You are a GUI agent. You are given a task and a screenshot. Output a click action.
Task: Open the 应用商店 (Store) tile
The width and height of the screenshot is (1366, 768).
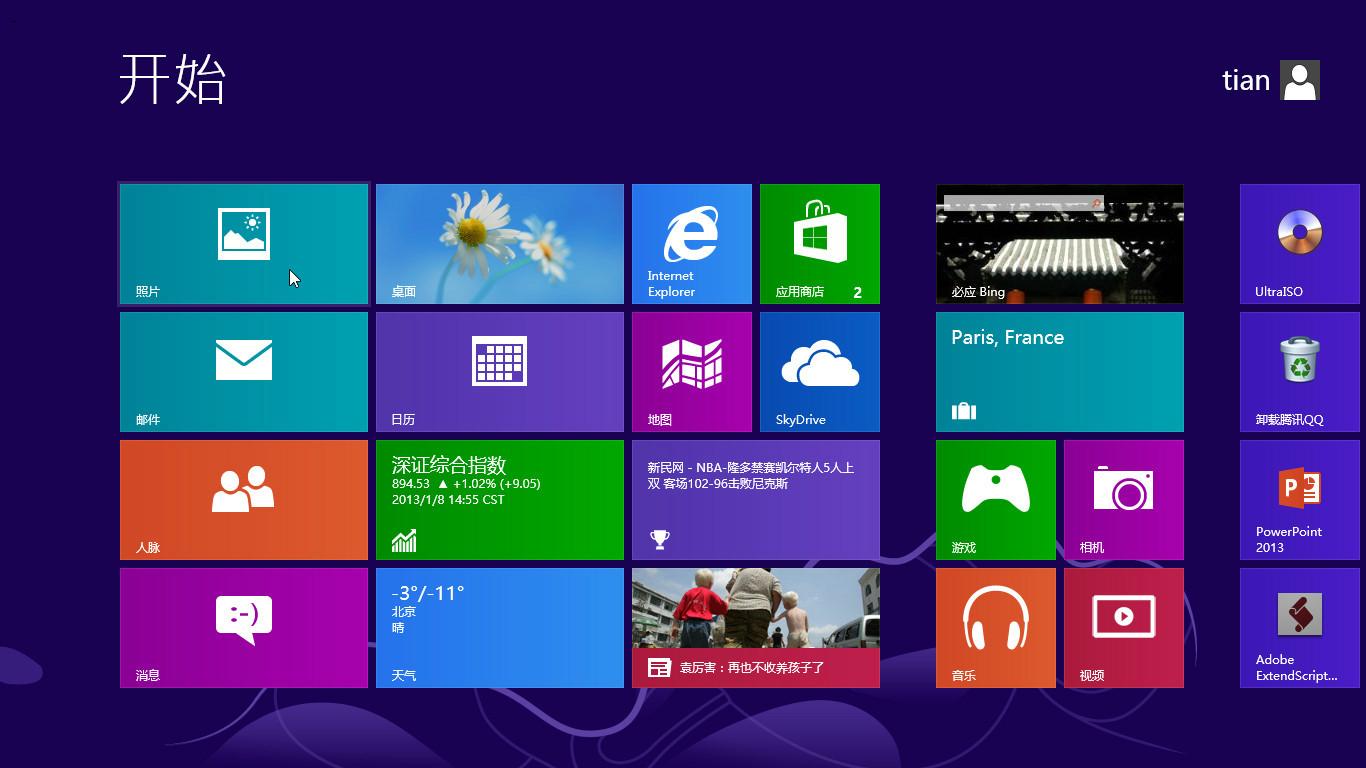[819, 243]
